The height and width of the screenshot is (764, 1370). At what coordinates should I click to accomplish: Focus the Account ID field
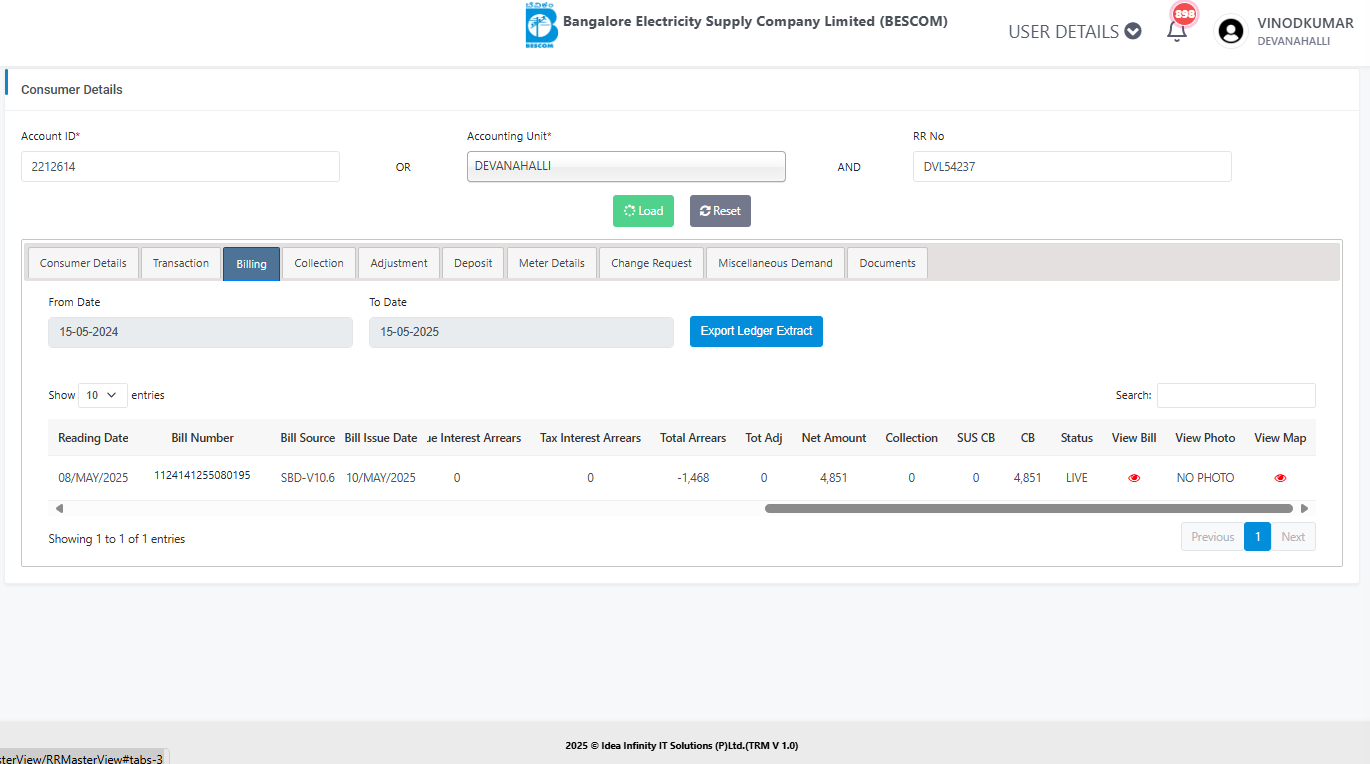coord(180,167)
